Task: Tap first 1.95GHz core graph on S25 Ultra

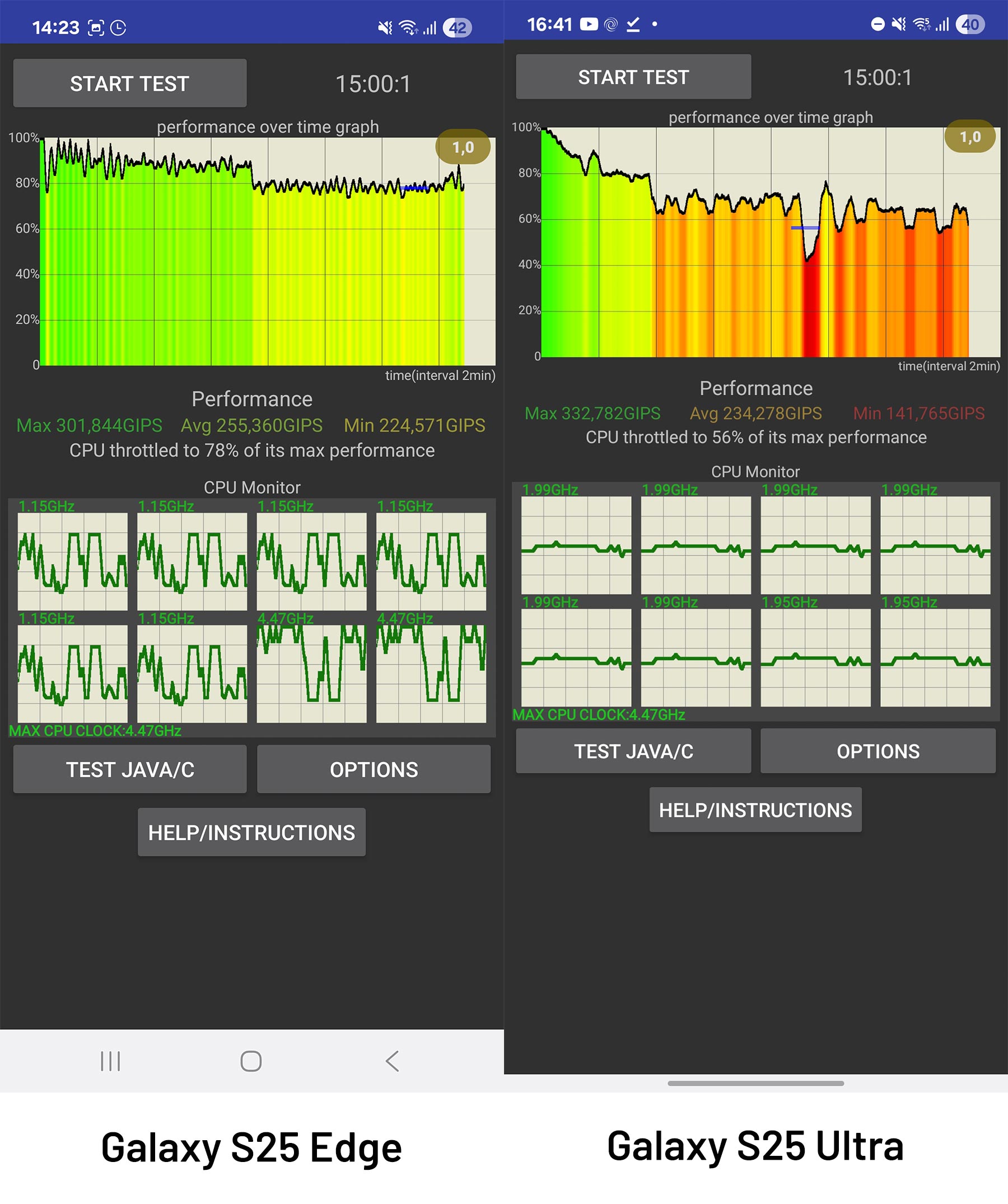Action: 815,657
